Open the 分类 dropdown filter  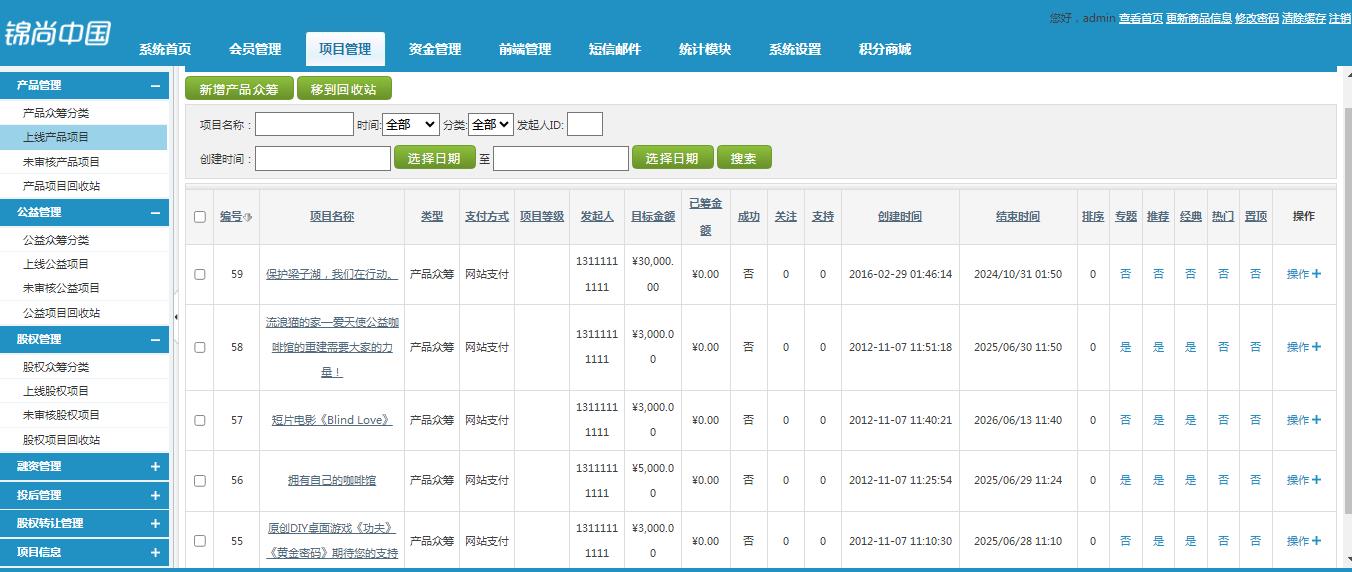coord(490,125)
